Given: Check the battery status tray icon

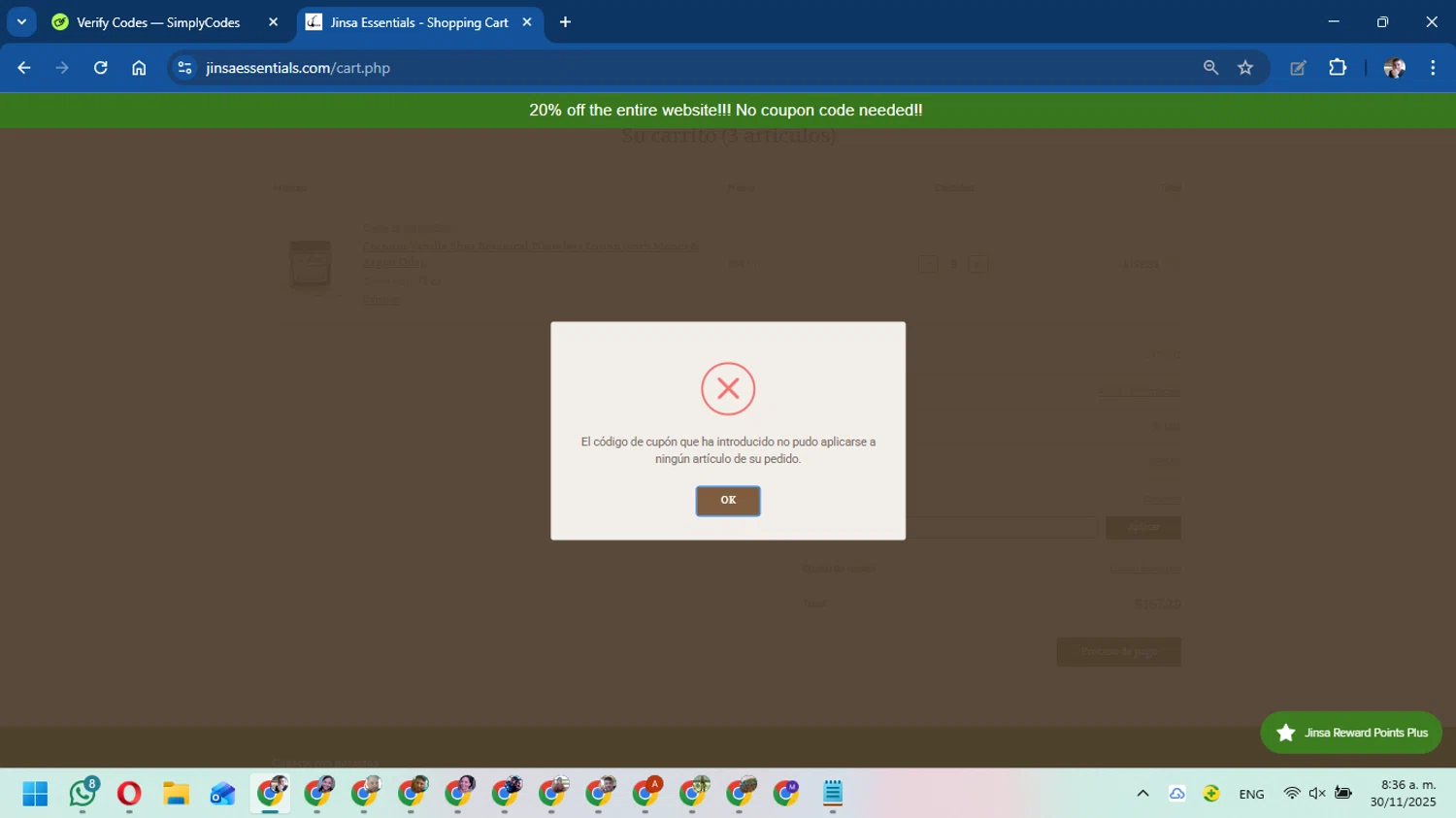Looking at the screenshot, I should (x=1343, y=794).
